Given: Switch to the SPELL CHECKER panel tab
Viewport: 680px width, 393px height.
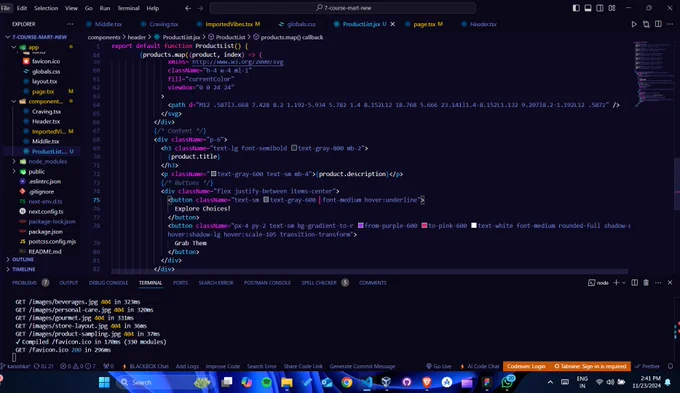Looking at the screenshot, I should pos(319,283).
